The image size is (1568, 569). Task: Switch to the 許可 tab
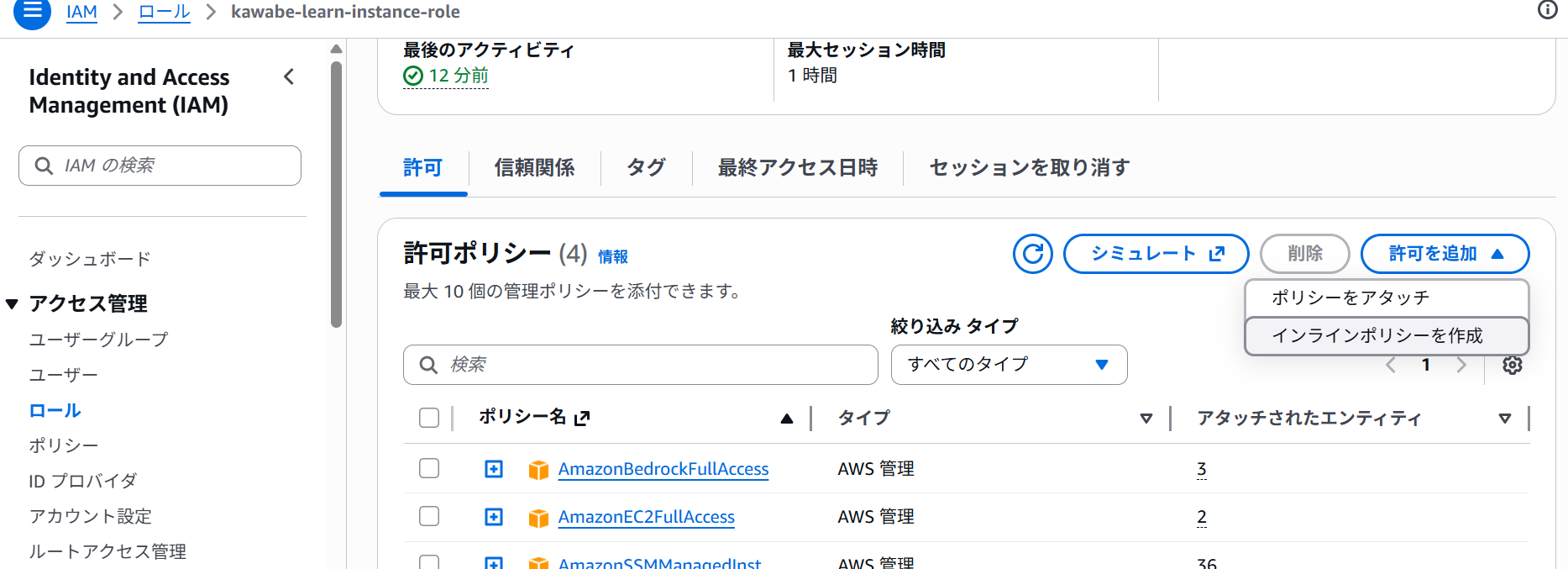click(x=422, y=168)
